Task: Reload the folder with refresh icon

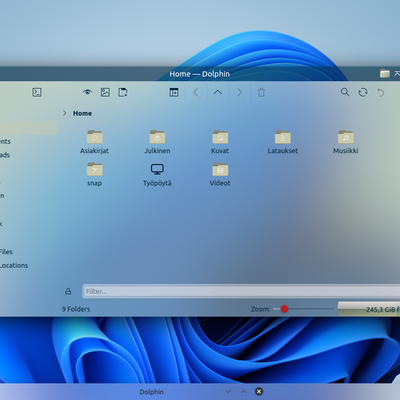Action: click(x=363, y=92)
